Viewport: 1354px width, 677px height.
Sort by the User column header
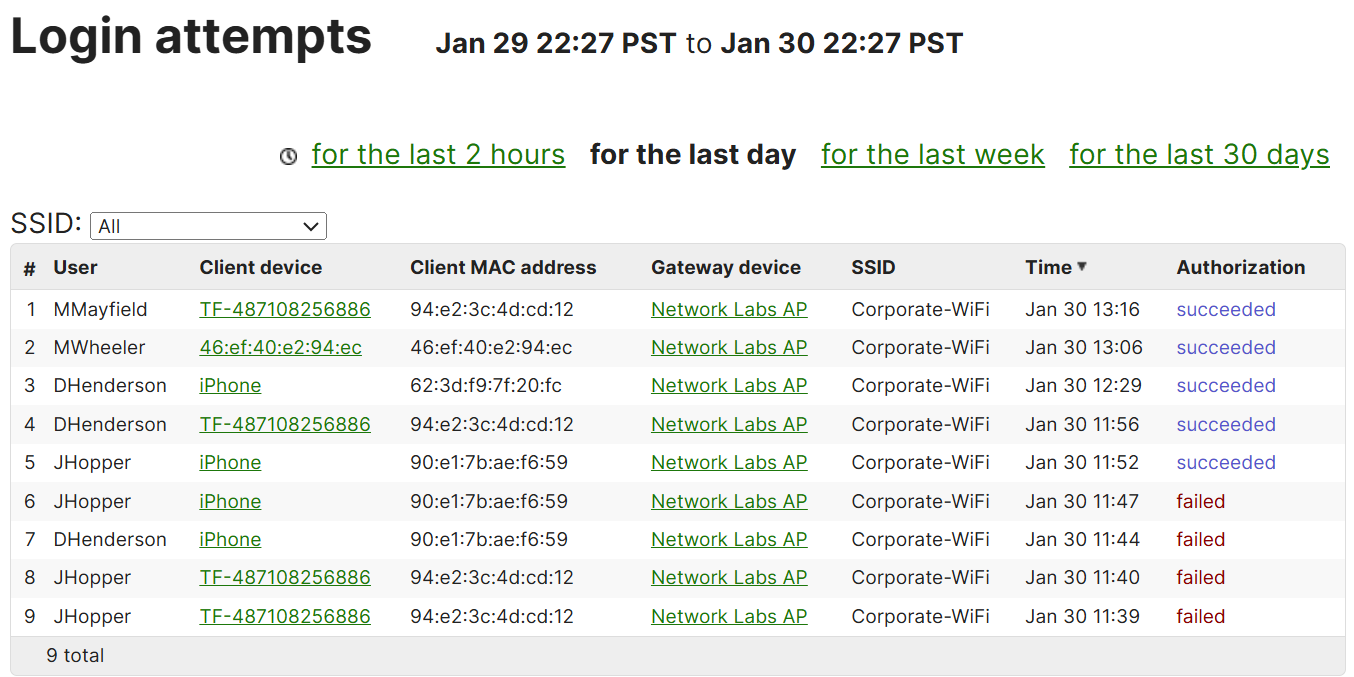coord(76,267)
